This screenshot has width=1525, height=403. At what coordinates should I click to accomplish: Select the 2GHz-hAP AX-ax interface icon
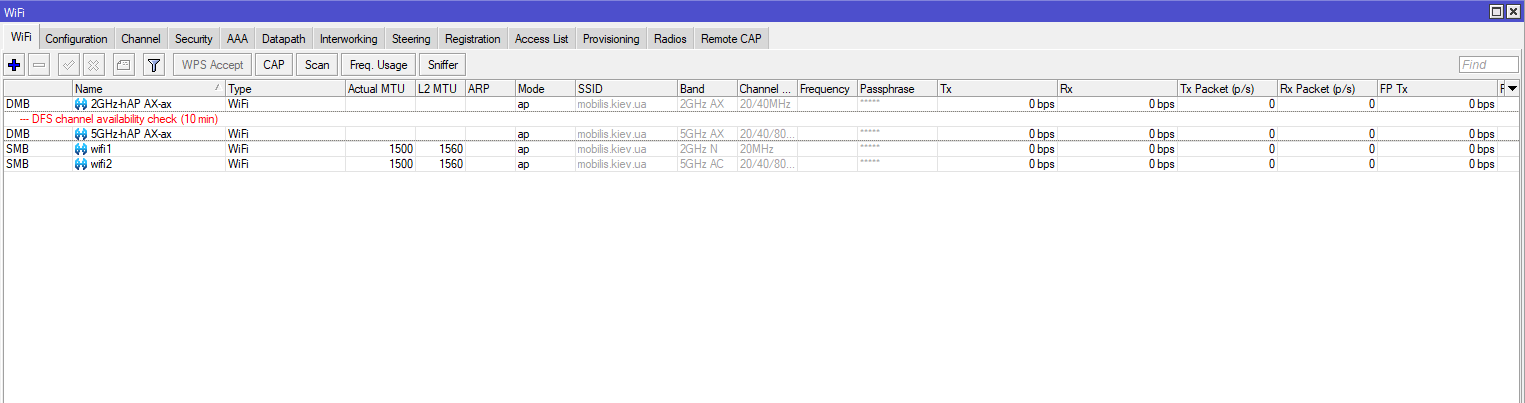(x=81, y=104)
